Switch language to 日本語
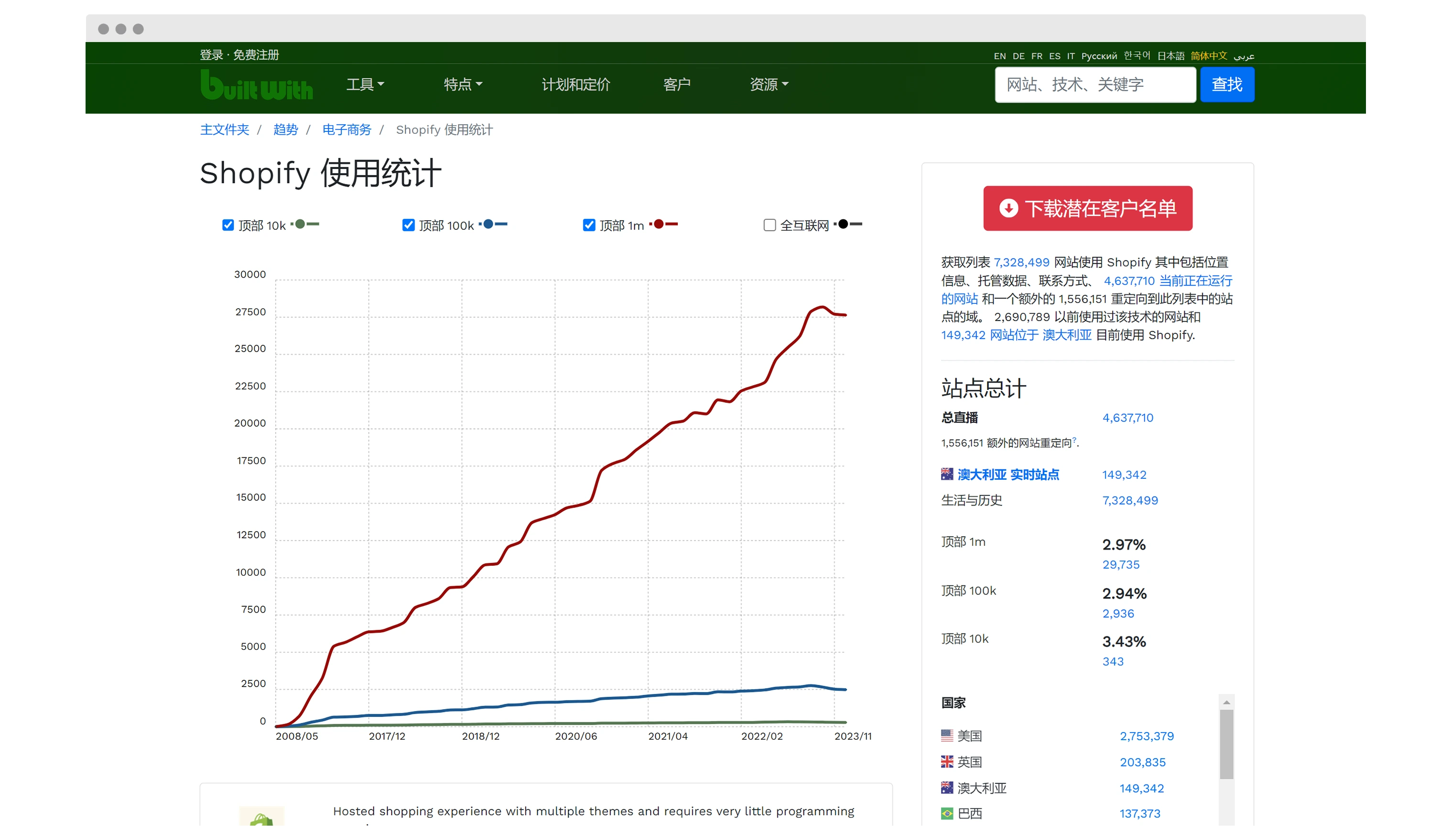Viewport: 1452px width, 840px height. [x=1171, y=56]
